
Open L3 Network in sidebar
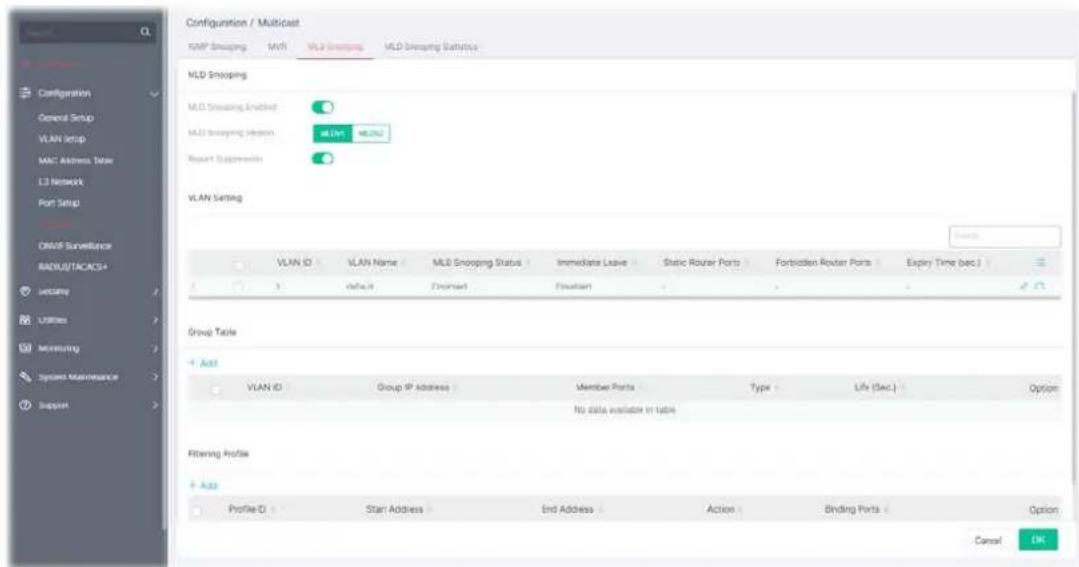(61, 182)
